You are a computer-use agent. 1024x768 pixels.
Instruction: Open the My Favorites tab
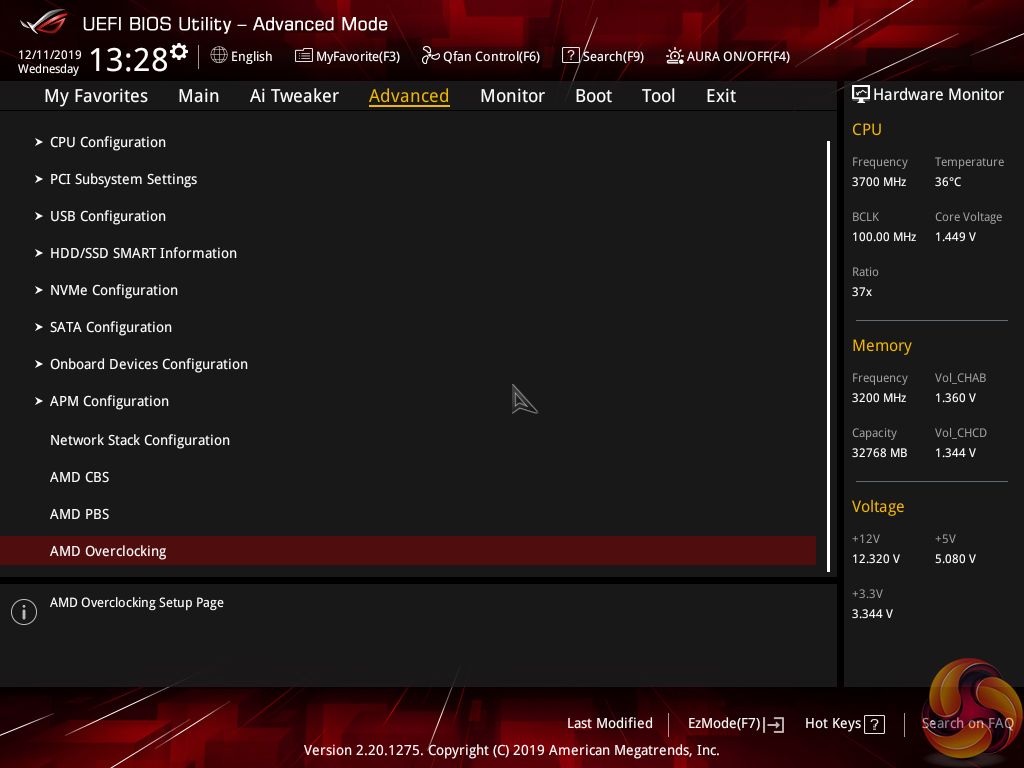[x=96, y=96]
